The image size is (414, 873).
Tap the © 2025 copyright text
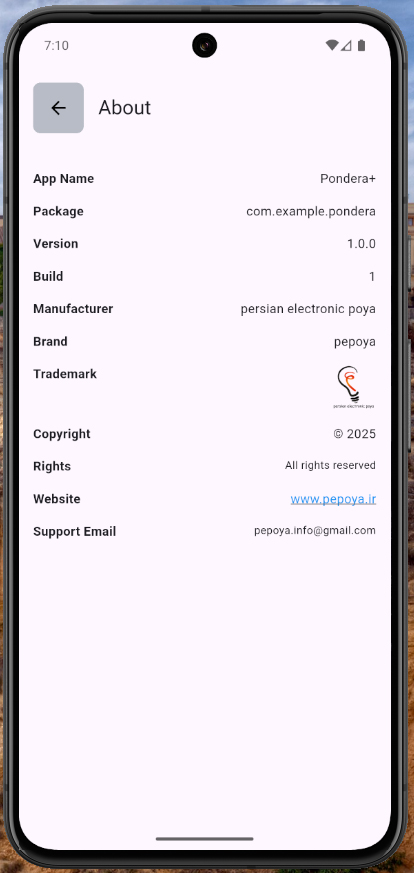pyautogui.click(x=354, y=434)
